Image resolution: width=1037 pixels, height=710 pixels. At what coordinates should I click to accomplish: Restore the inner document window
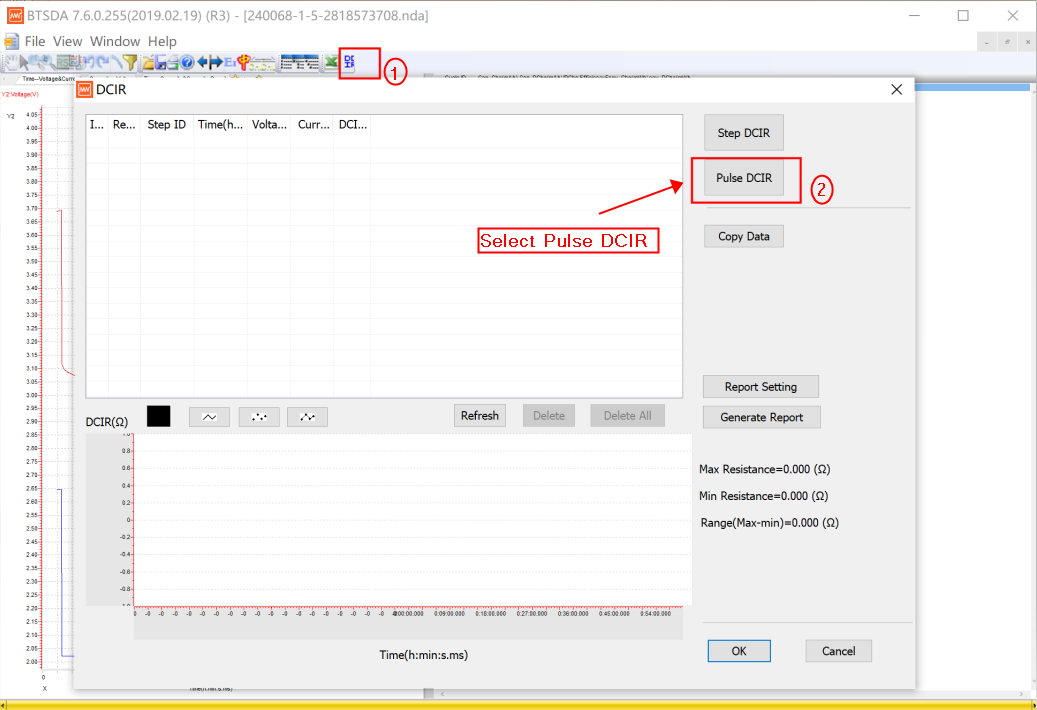coord(1007,42)
